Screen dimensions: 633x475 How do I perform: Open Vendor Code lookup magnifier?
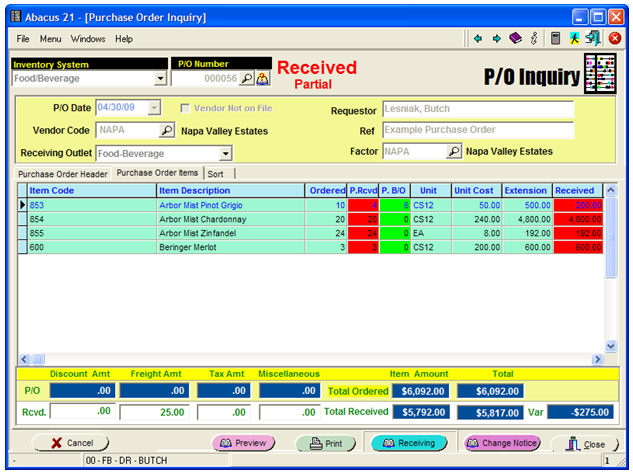(167, 131)
